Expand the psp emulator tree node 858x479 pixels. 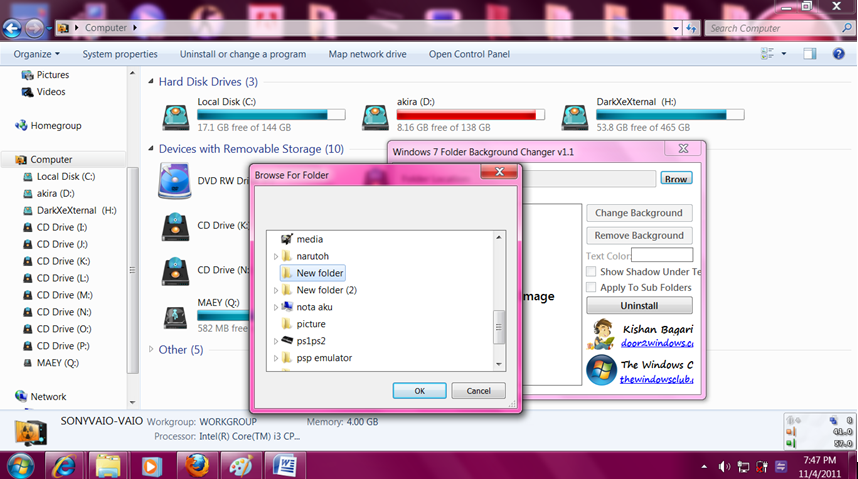pyautogui.click(x=276, y=358)
